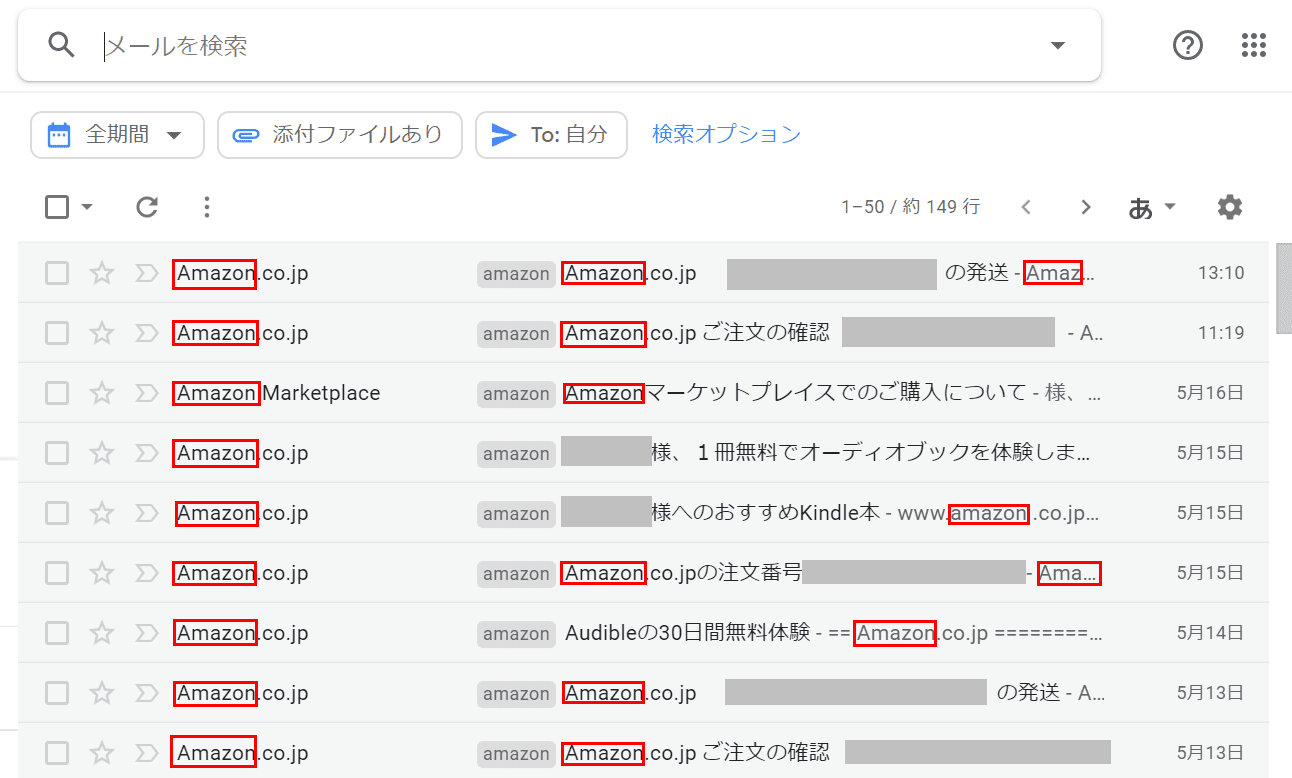The image size is (1292, 778).
Task: Select the 11:19 email checkbox
Action: (57, 333)
